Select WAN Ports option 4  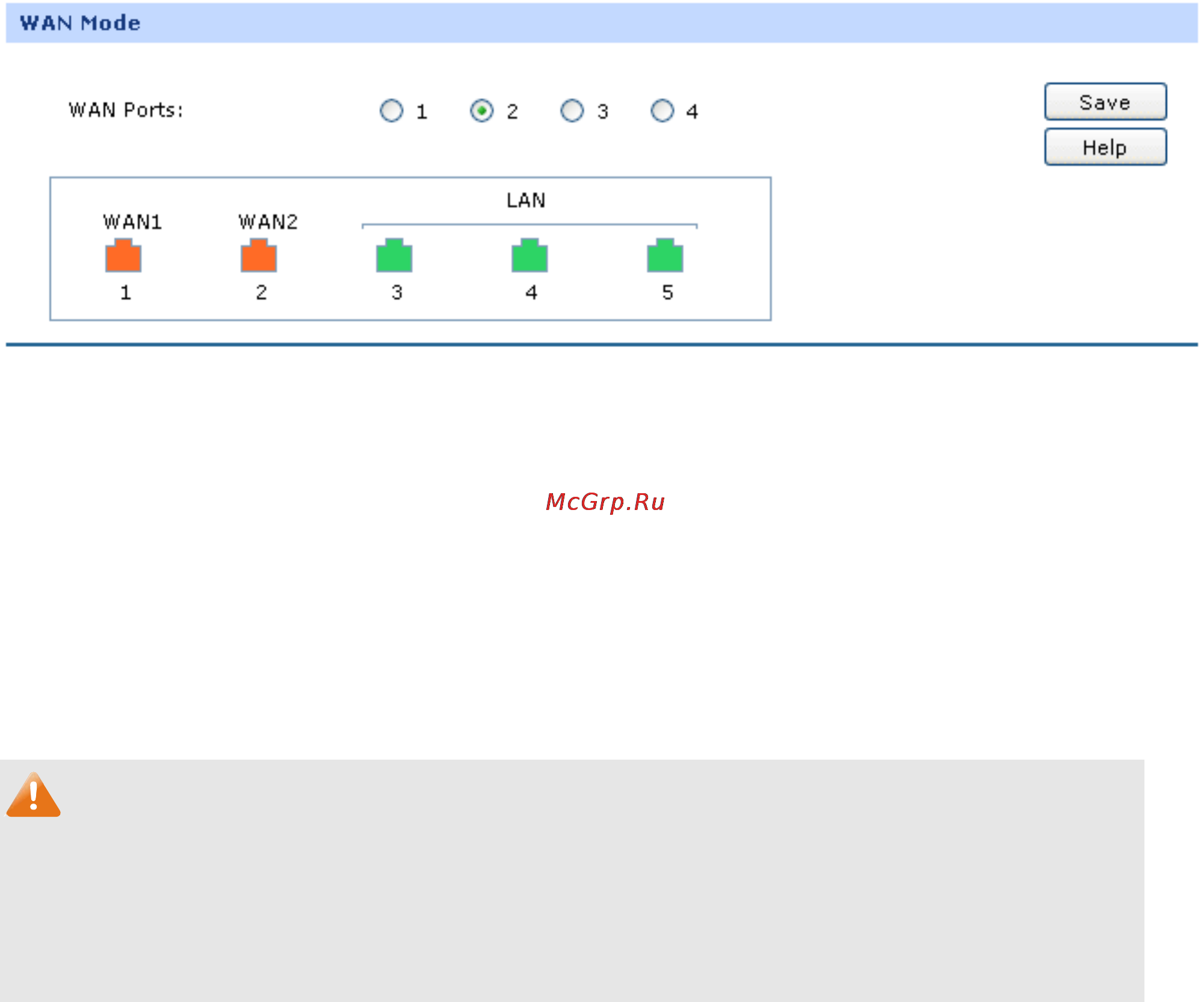(x=662, y=111)
